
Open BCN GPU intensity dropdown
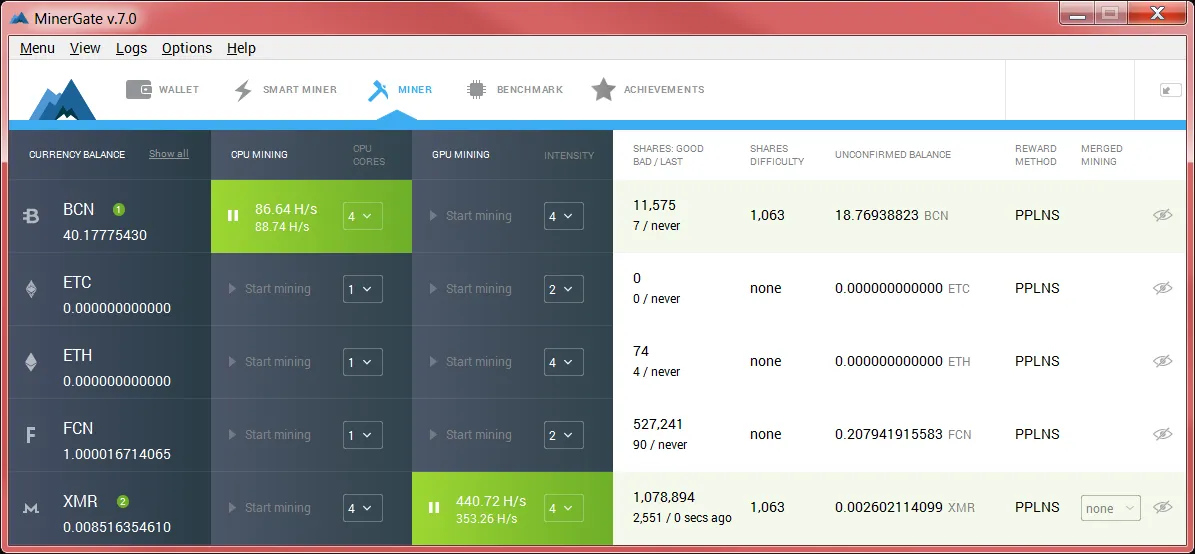pos(564,216)
